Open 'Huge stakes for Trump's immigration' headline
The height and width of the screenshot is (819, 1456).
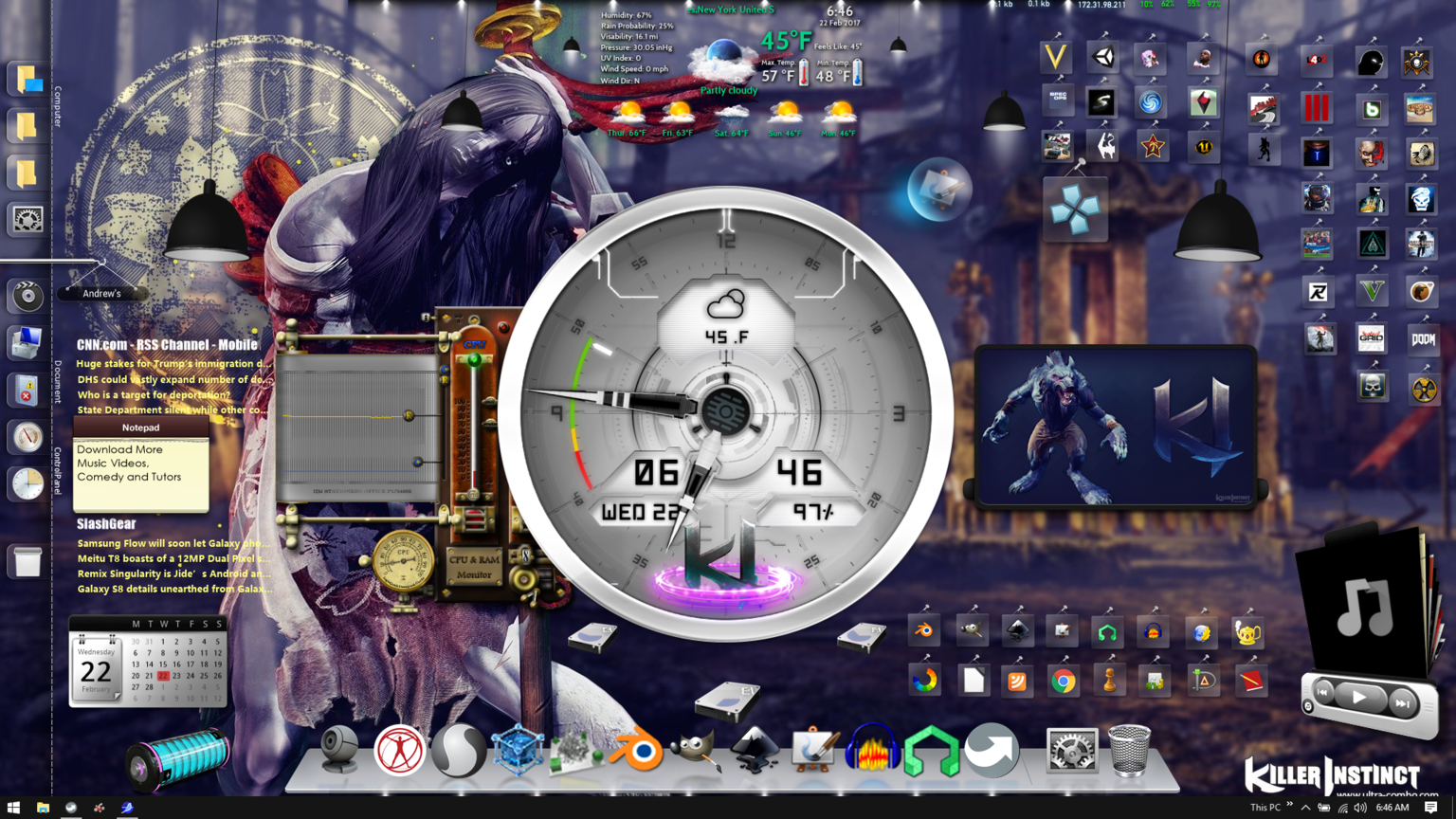coord(173,363)
